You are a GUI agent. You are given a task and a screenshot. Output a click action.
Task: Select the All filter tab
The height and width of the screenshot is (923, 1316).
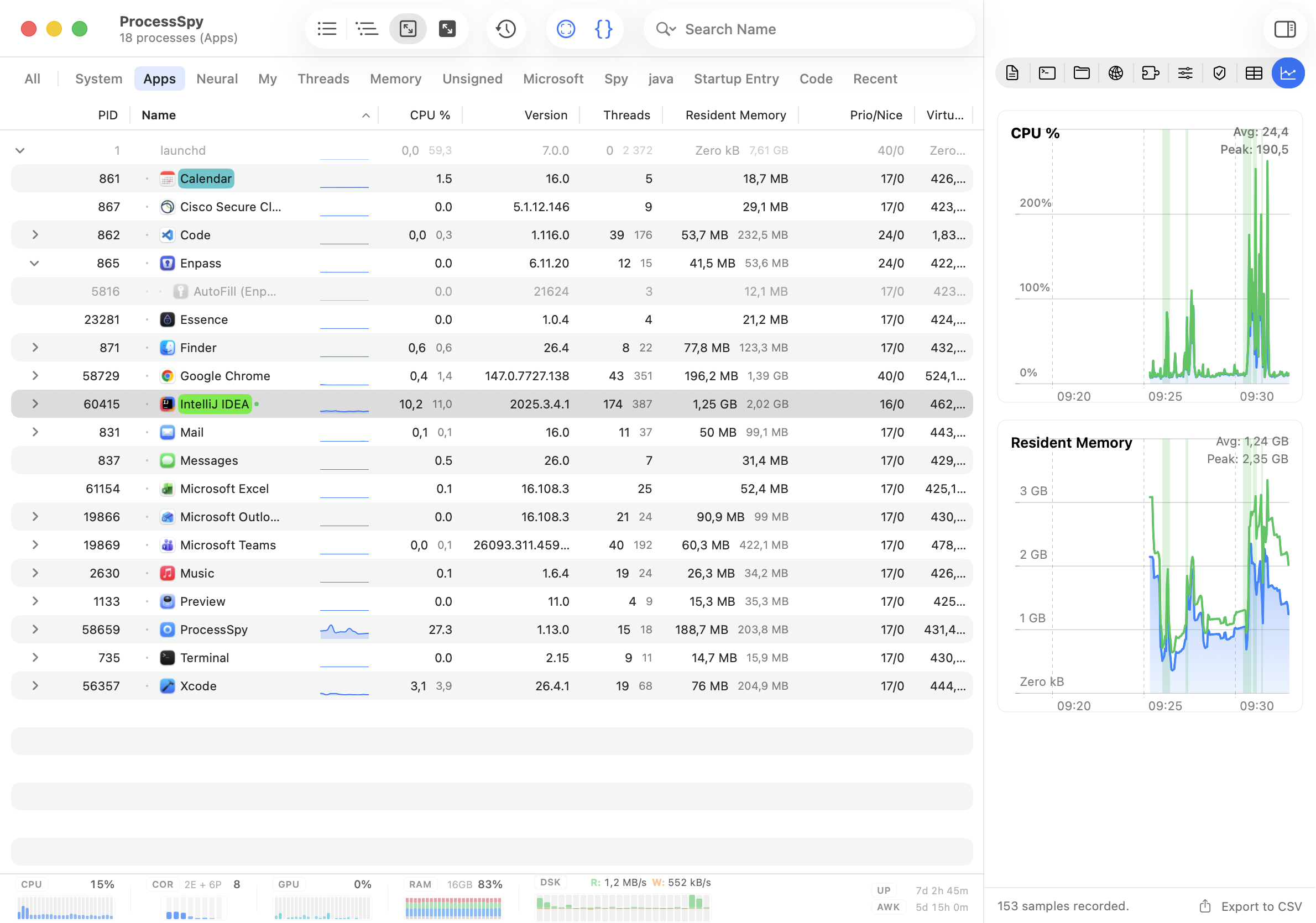32,78
